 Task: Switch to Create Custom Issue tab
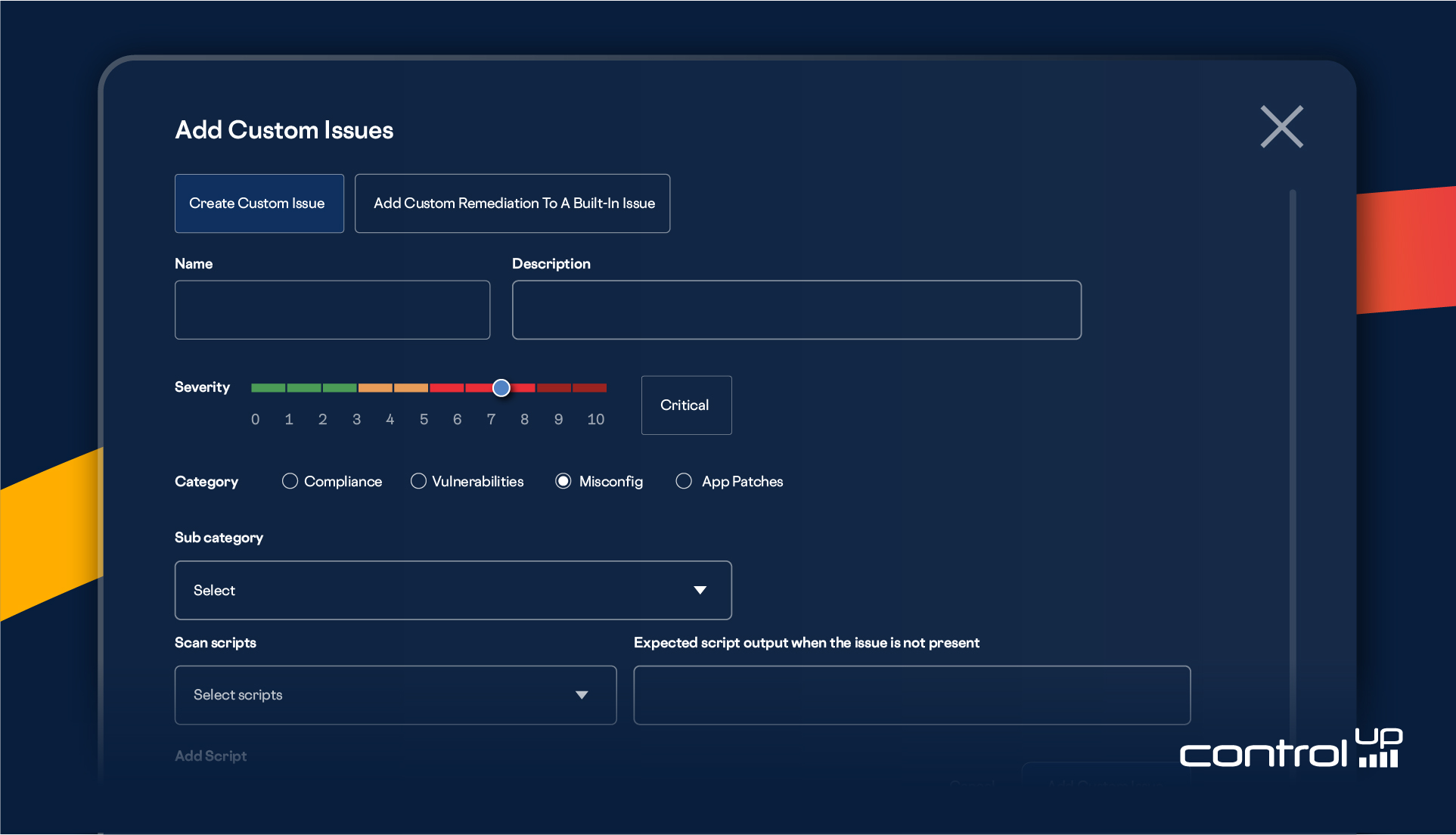(259, 203)
